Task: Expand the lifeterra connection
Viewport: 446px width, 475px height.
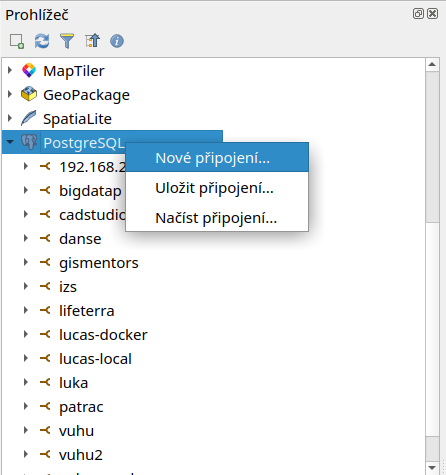Action: (x=26, y=310)
